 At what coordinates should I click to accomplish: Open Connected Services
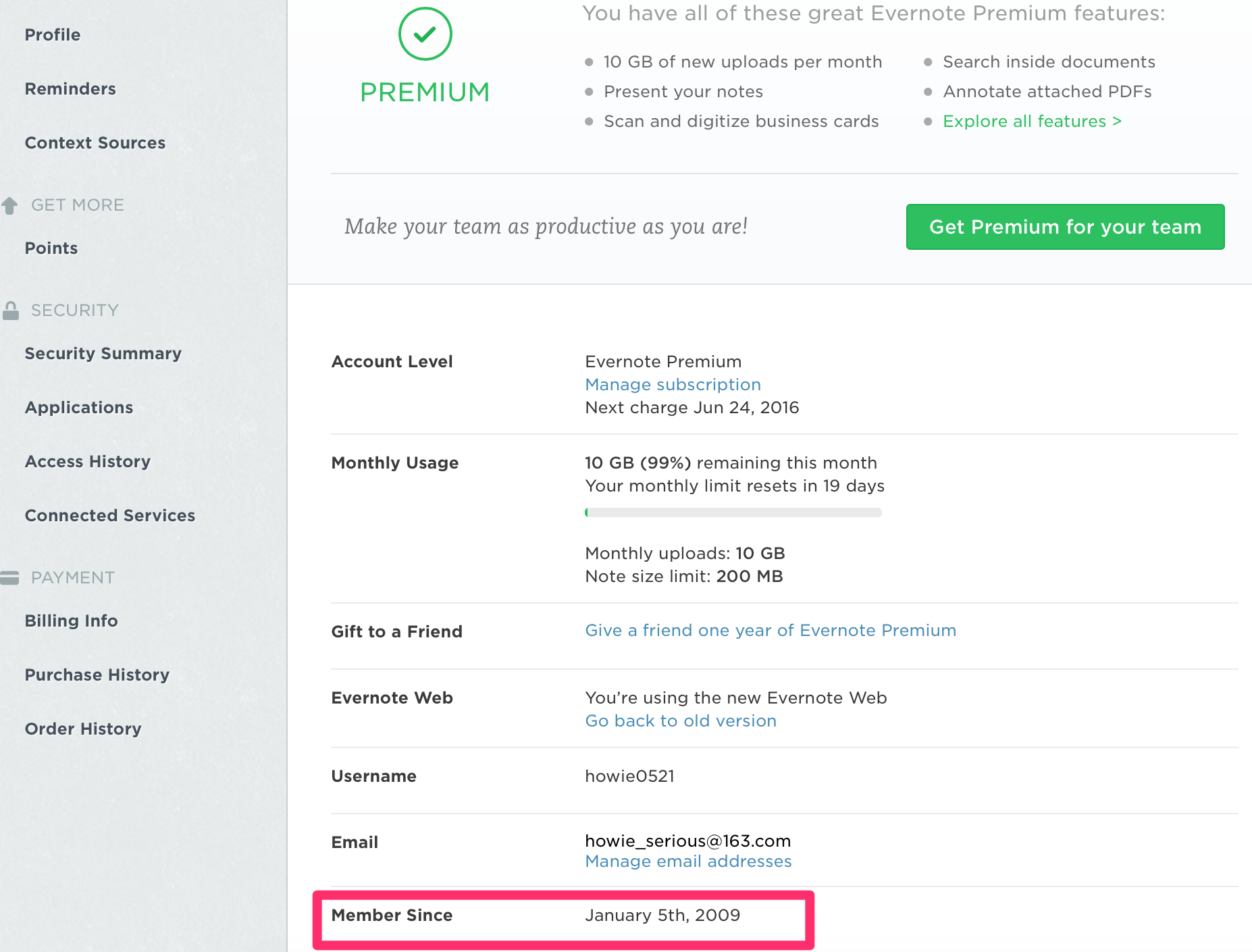(110, 516)
